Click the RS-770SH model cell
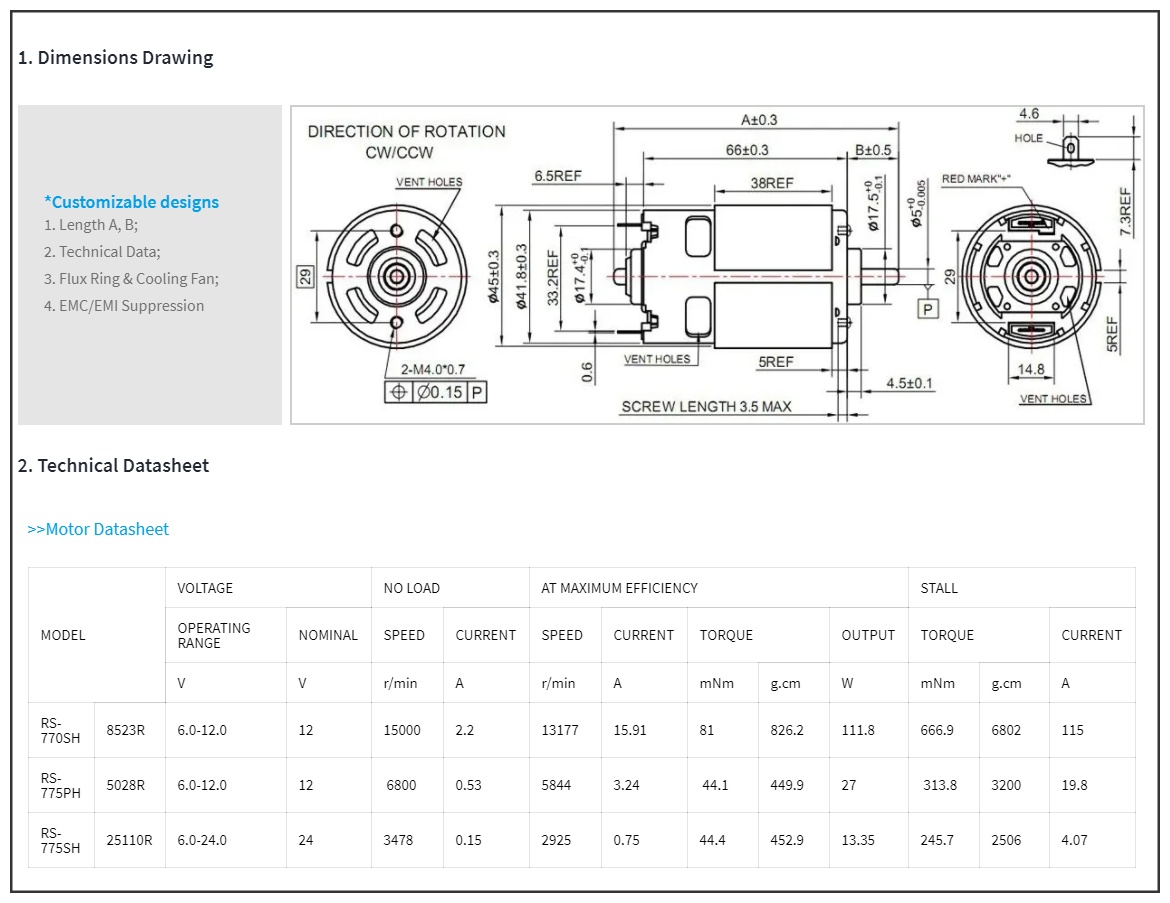This screenshot has height=903, width=1170. pyautogui.click(x=60, y=731)
